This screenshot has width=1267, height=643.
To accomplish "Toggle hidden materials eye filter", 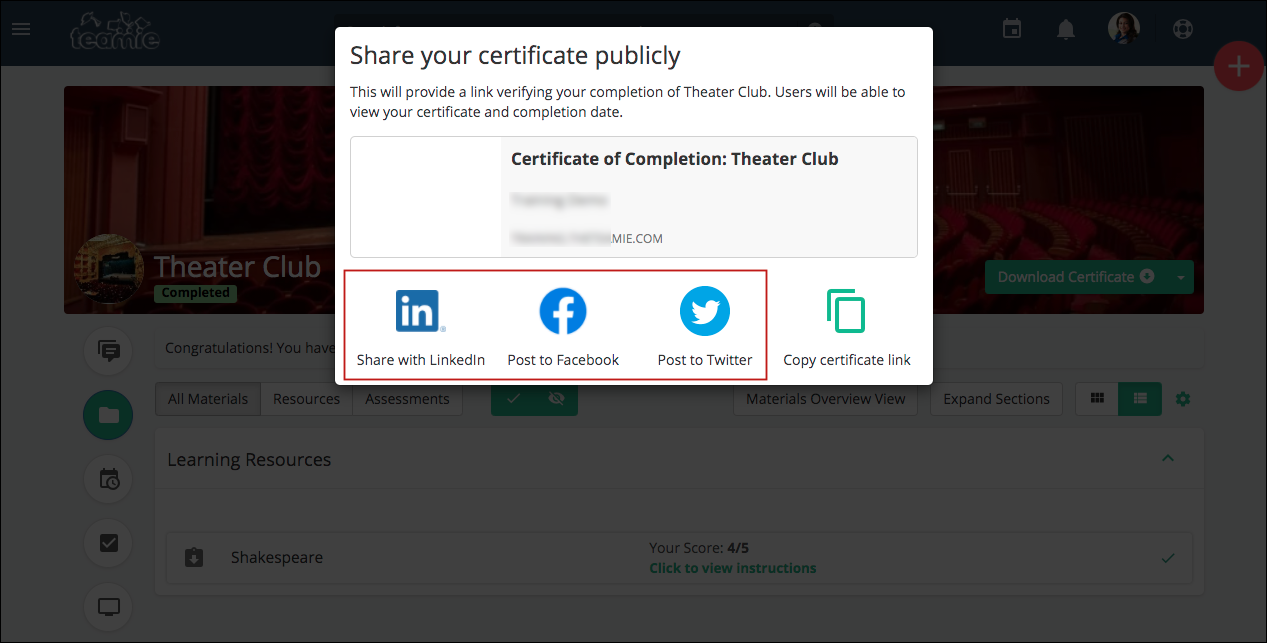I will click(x=557, y=398).
